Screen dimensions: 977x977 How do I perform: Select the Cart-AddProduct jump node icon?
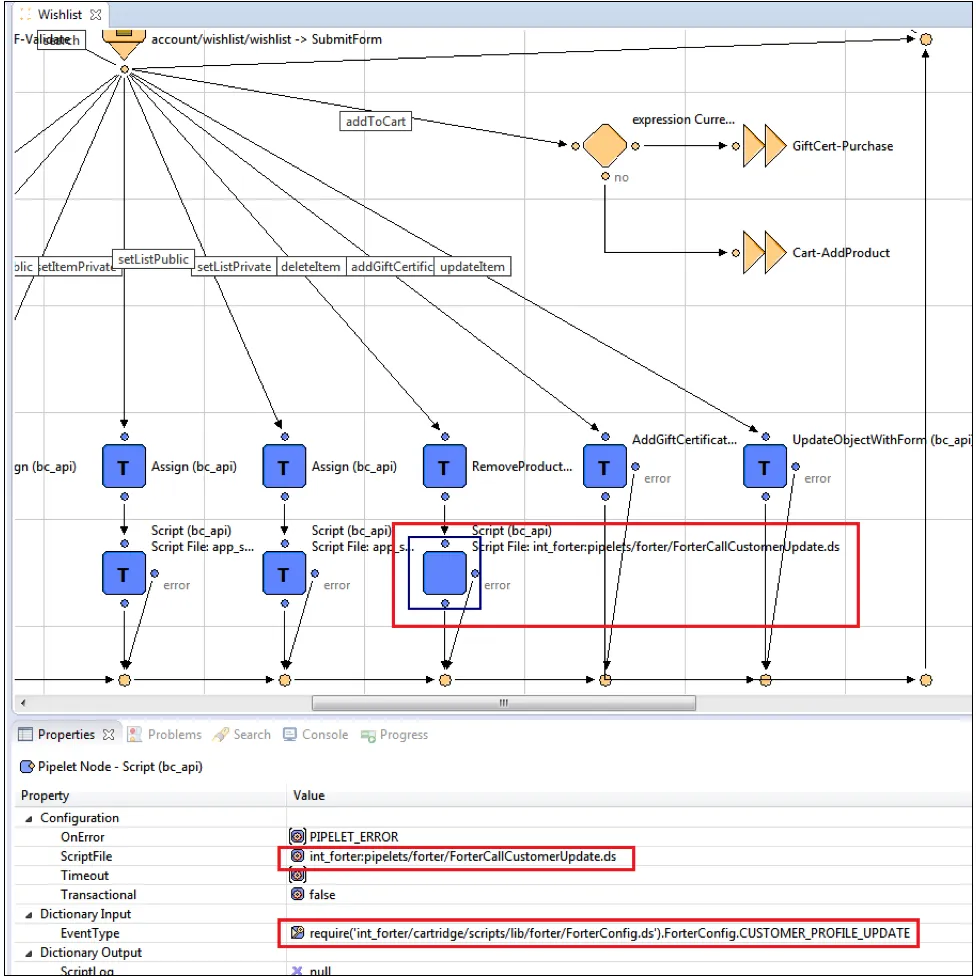click(x=765, y=252)
